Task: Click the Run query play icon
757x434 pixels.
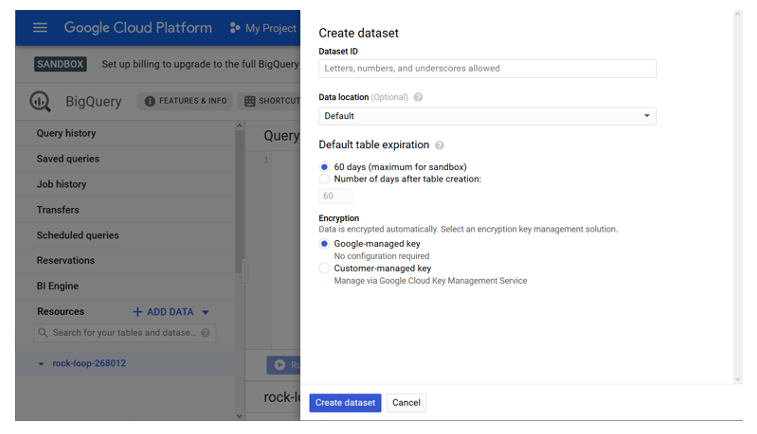Action: 280,365
